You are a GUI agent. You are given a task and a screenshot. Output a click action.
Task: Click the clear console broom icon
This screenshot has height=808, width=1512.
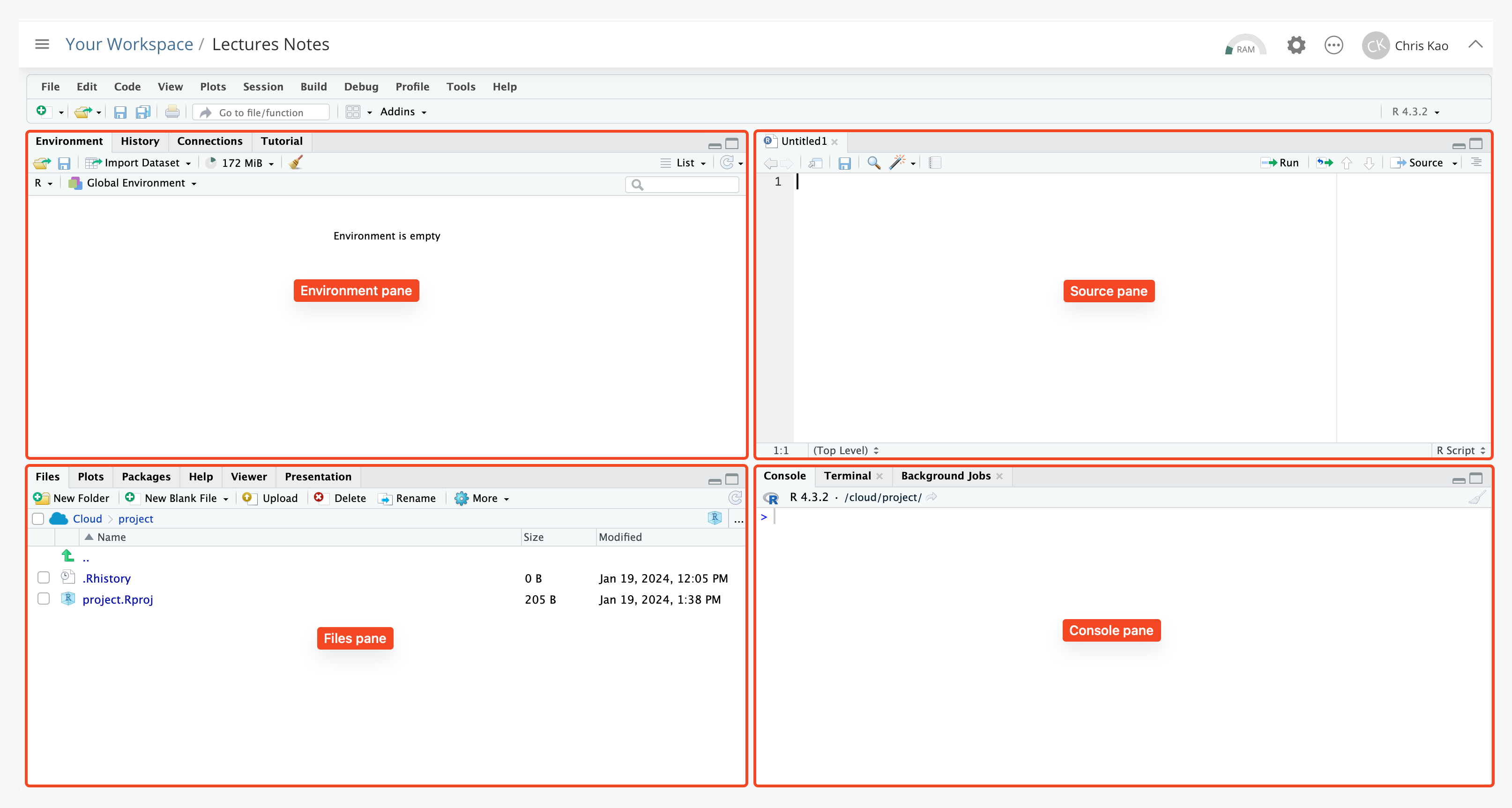pos(1477,497)
